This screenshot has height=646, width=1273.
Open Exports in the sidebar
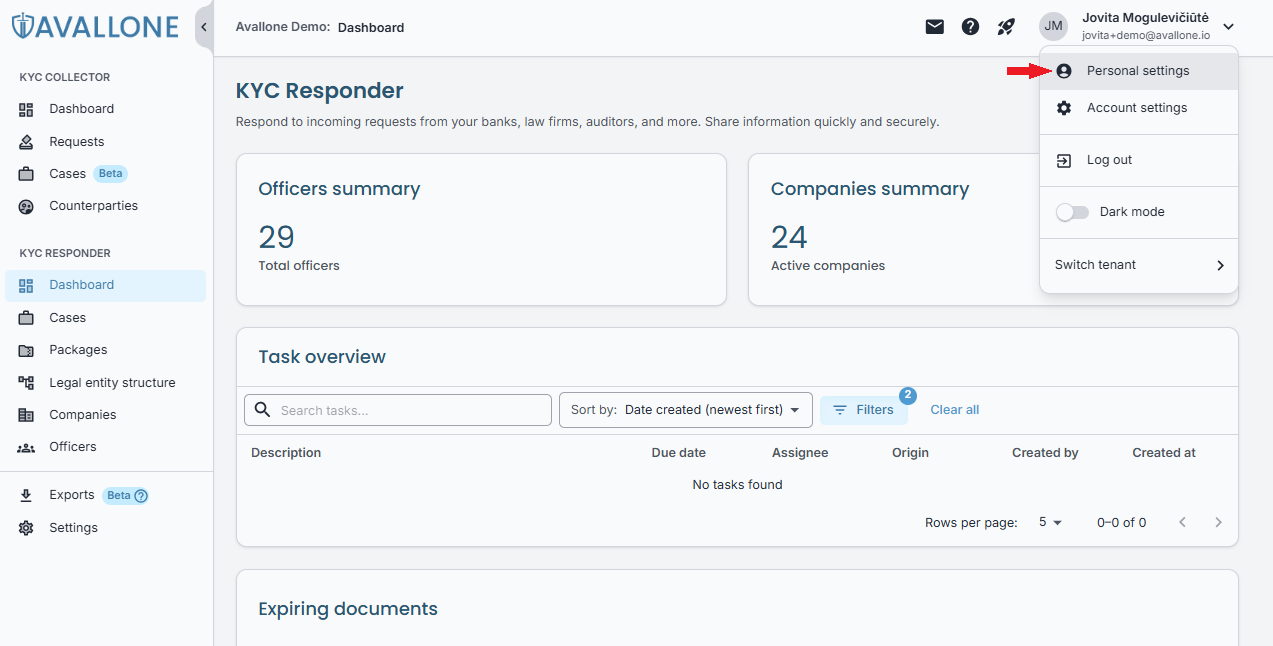coord(106,495)
